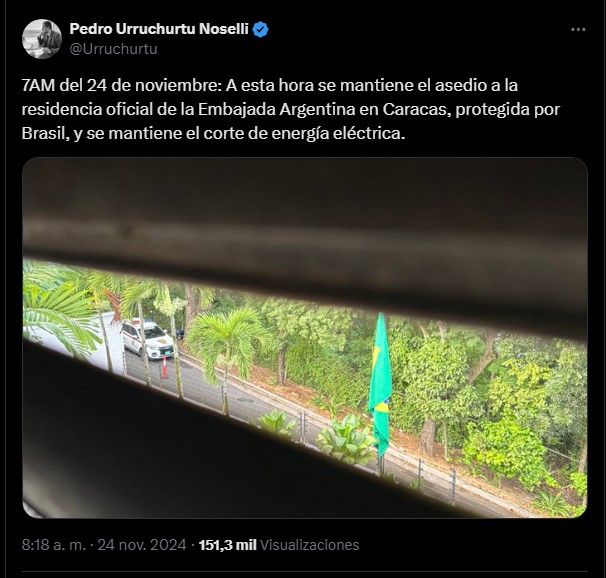Click the display name Pedro Urruchurtu Noselli
Image resolution: width=606 pixels, height=578 pixels.
pos(159,29)
